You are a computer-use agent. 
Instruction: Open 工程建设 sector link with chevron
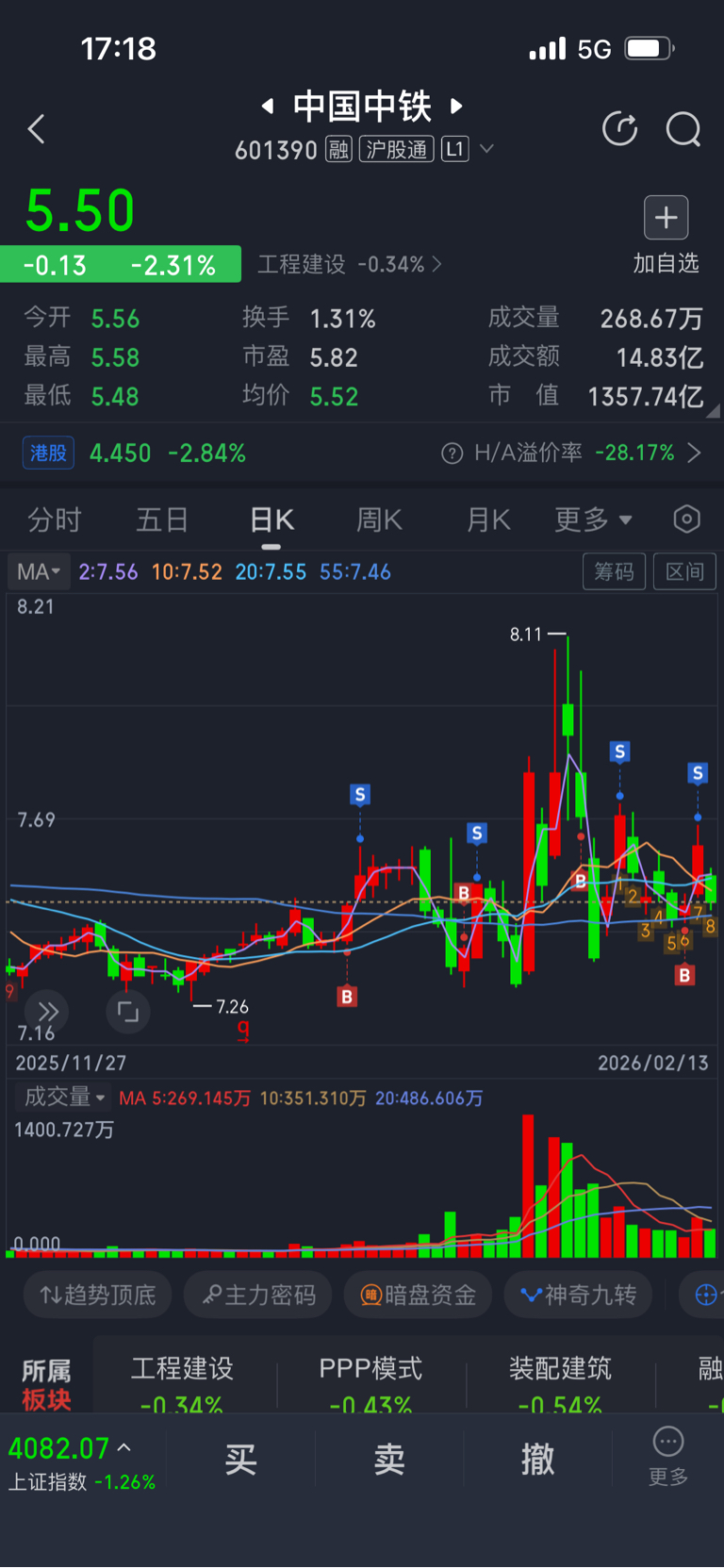[350, 264]
